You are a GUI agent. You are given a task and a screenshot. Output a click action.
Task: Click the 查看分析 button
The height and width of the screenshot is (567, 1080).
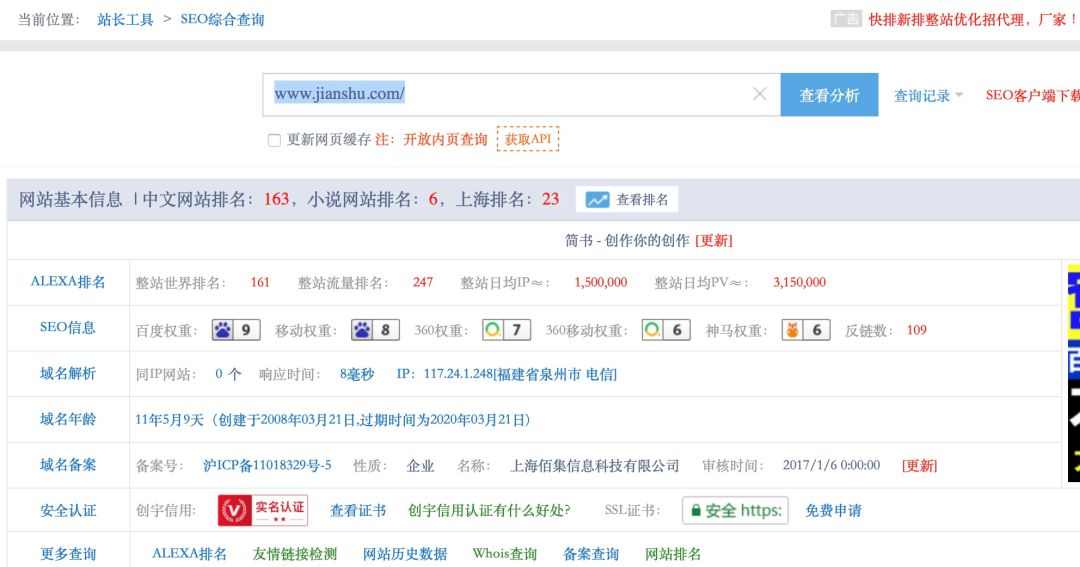click(829, 95)
